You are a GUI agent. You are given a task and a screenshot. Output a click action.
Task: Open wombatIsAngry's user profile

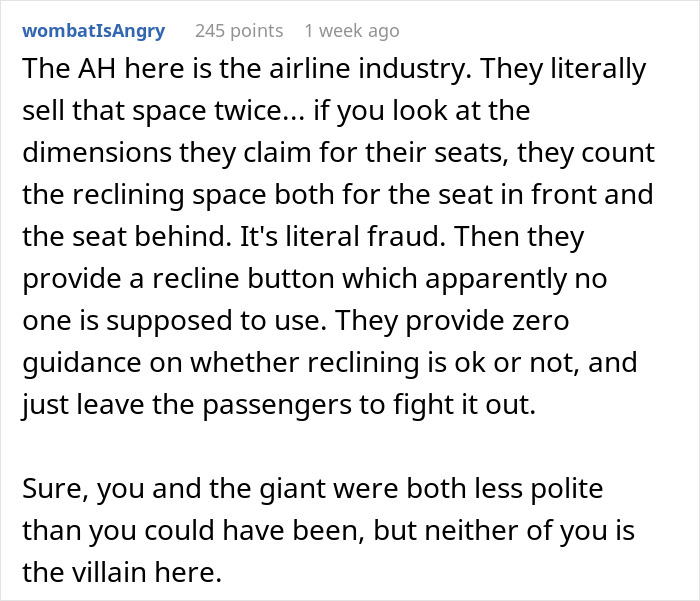coord(94,30)
